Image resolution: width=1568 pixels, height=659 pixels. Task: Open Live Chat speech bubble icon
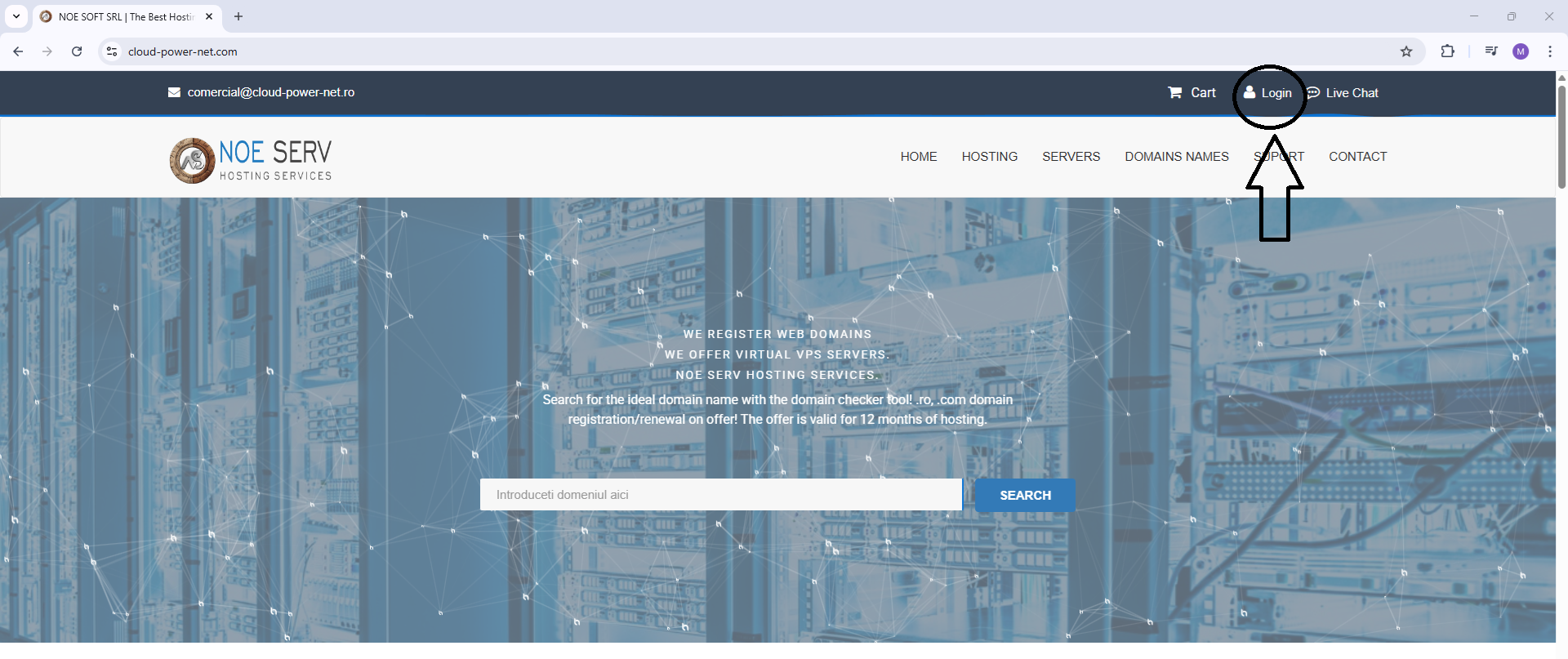pos(1313,92)
